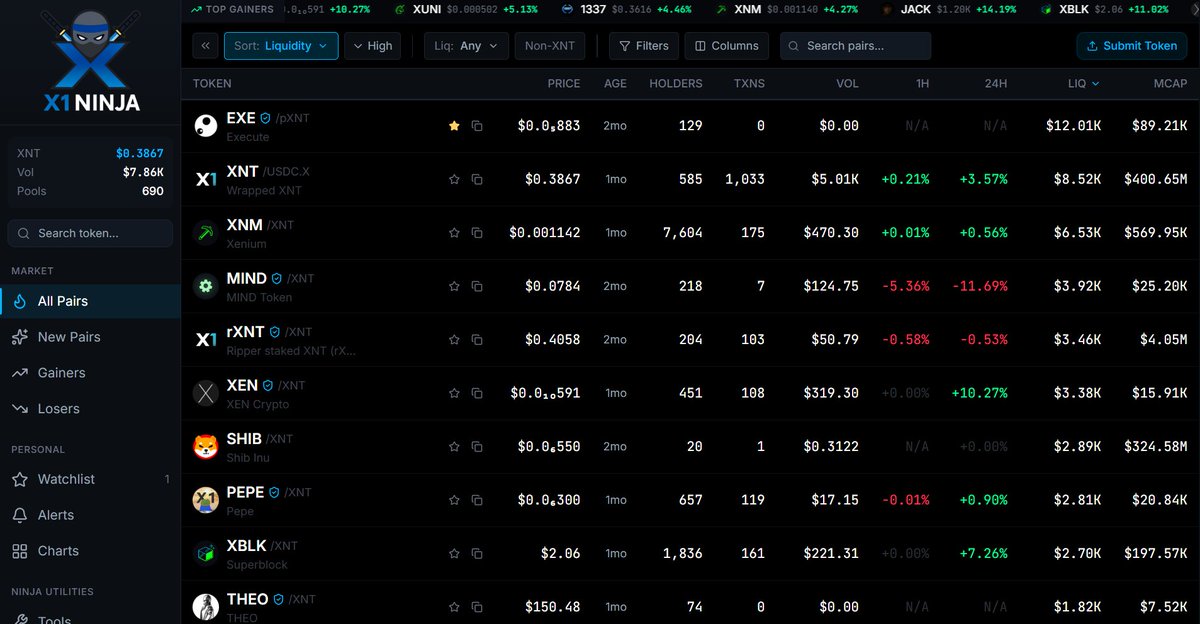1200x624 pixels.
Task: Click the THEO token logo
Action: pyautogui.click(x=205, y=607)
